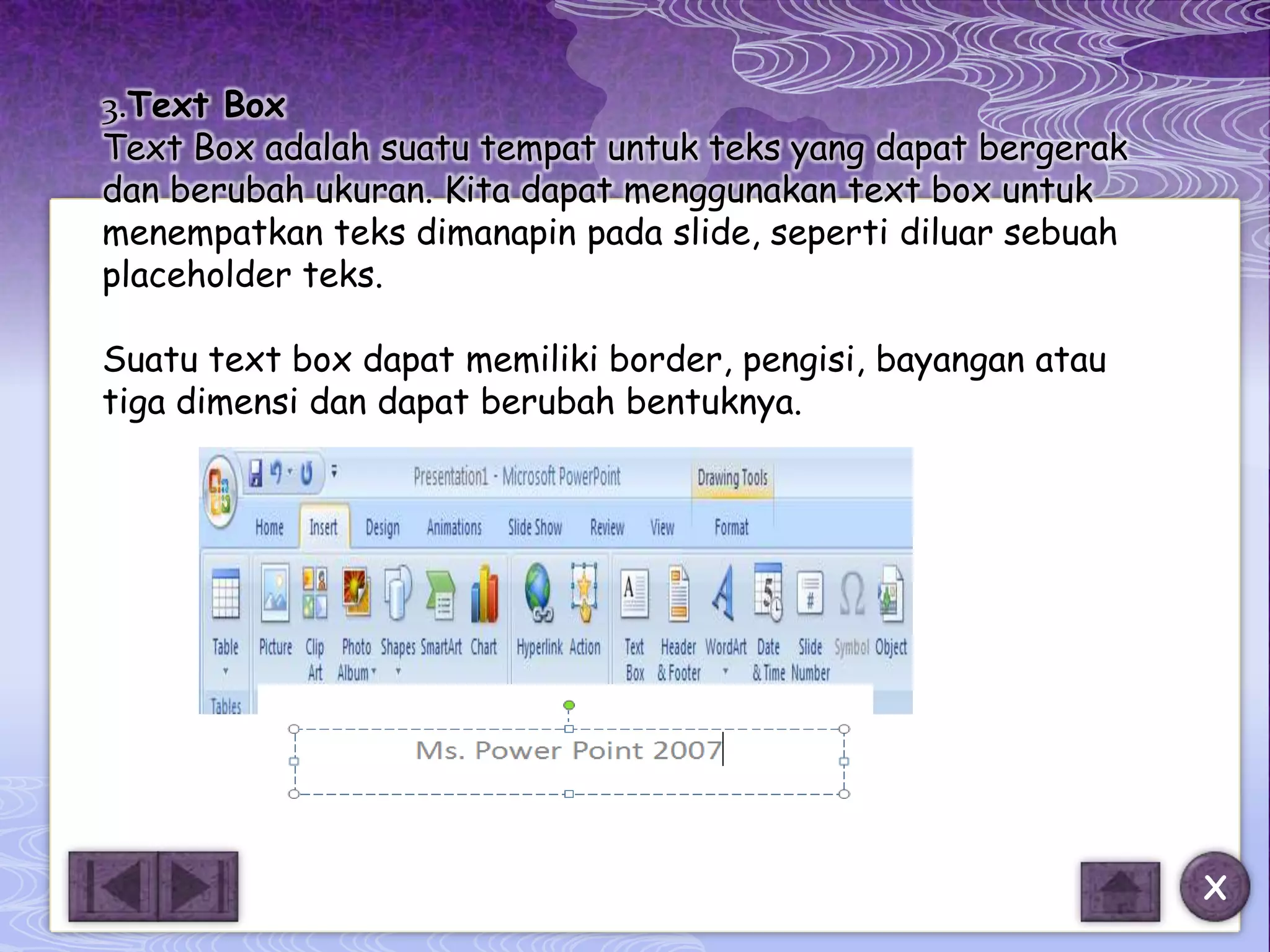Click the Picture insert icon
Screen dimensions: 1270x952
(x=275, y=594)
